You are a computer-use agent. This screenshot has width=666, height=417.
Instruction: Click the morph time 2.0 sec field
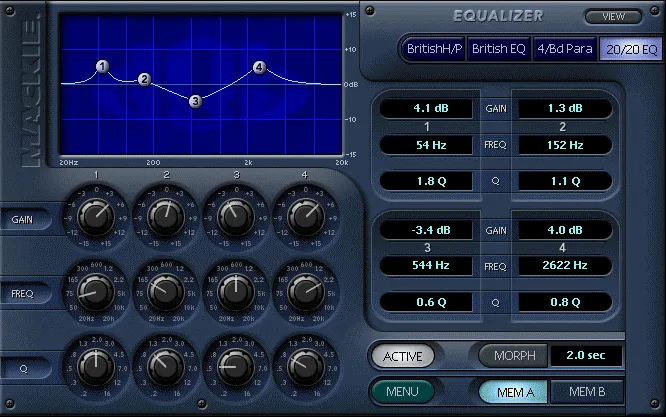pos(586,355)
